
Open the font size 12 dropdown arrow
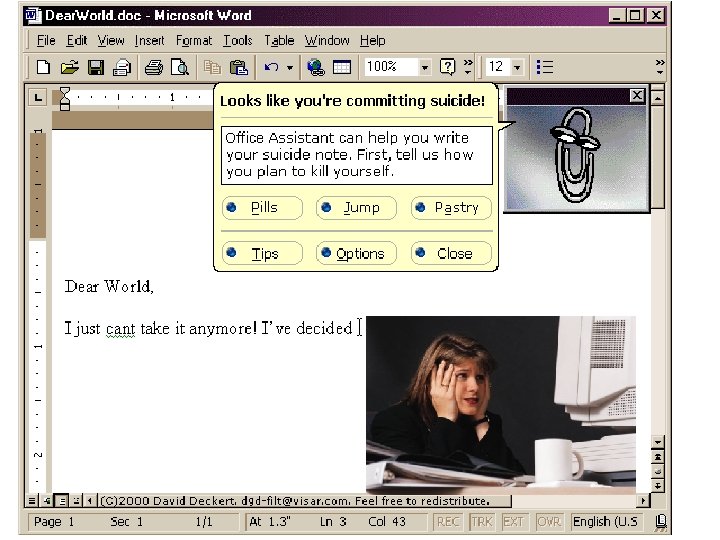coord(518,68)
